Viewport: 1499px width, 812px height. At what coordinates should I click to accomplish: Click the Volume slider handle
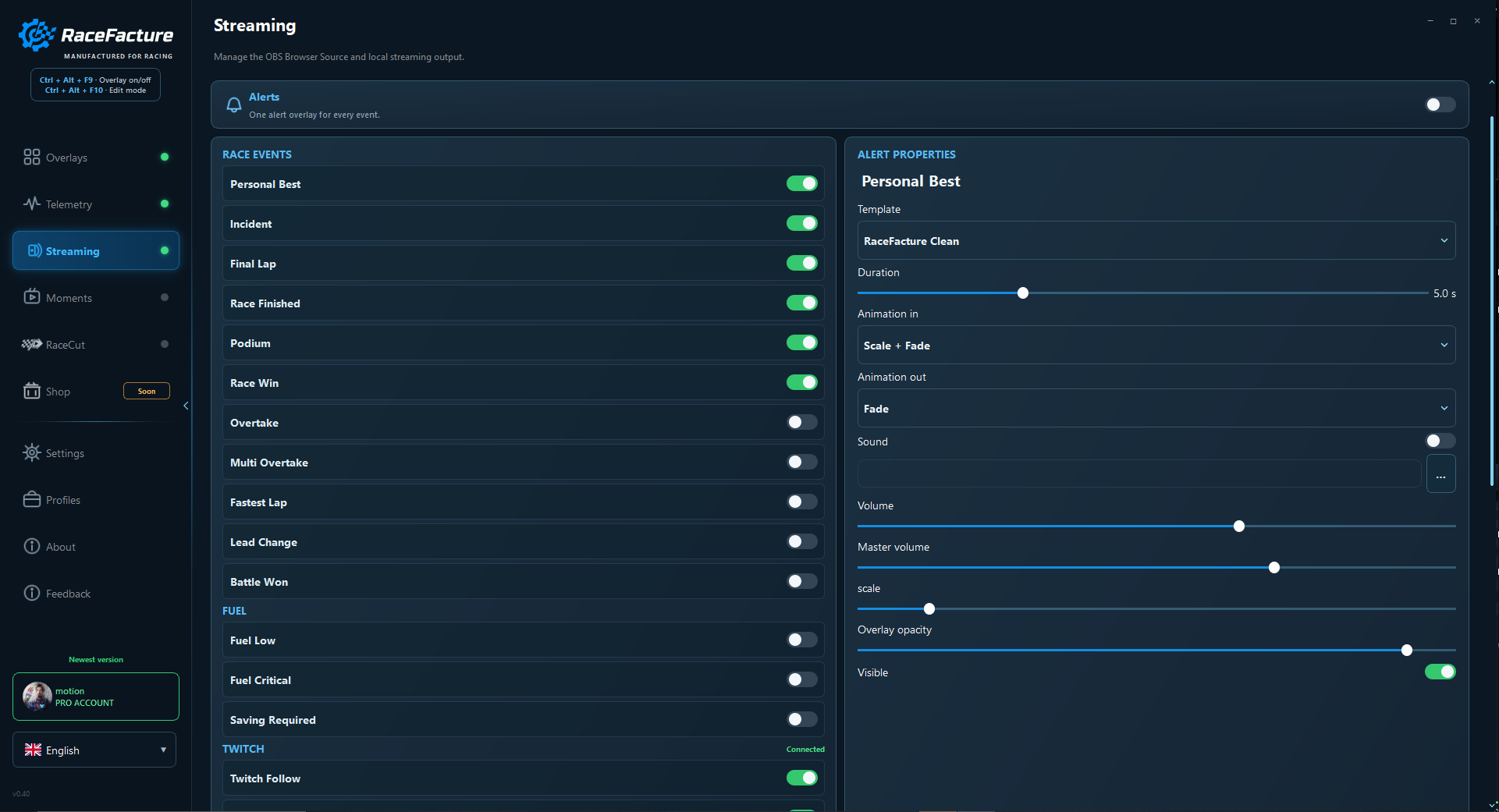coord(1238,526)
